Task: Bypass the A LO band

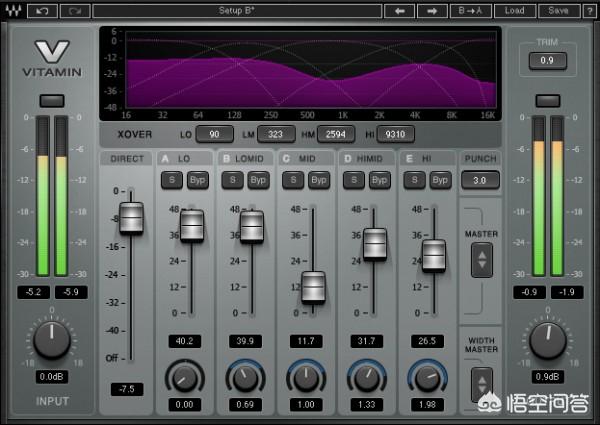Action: point(197,180)
